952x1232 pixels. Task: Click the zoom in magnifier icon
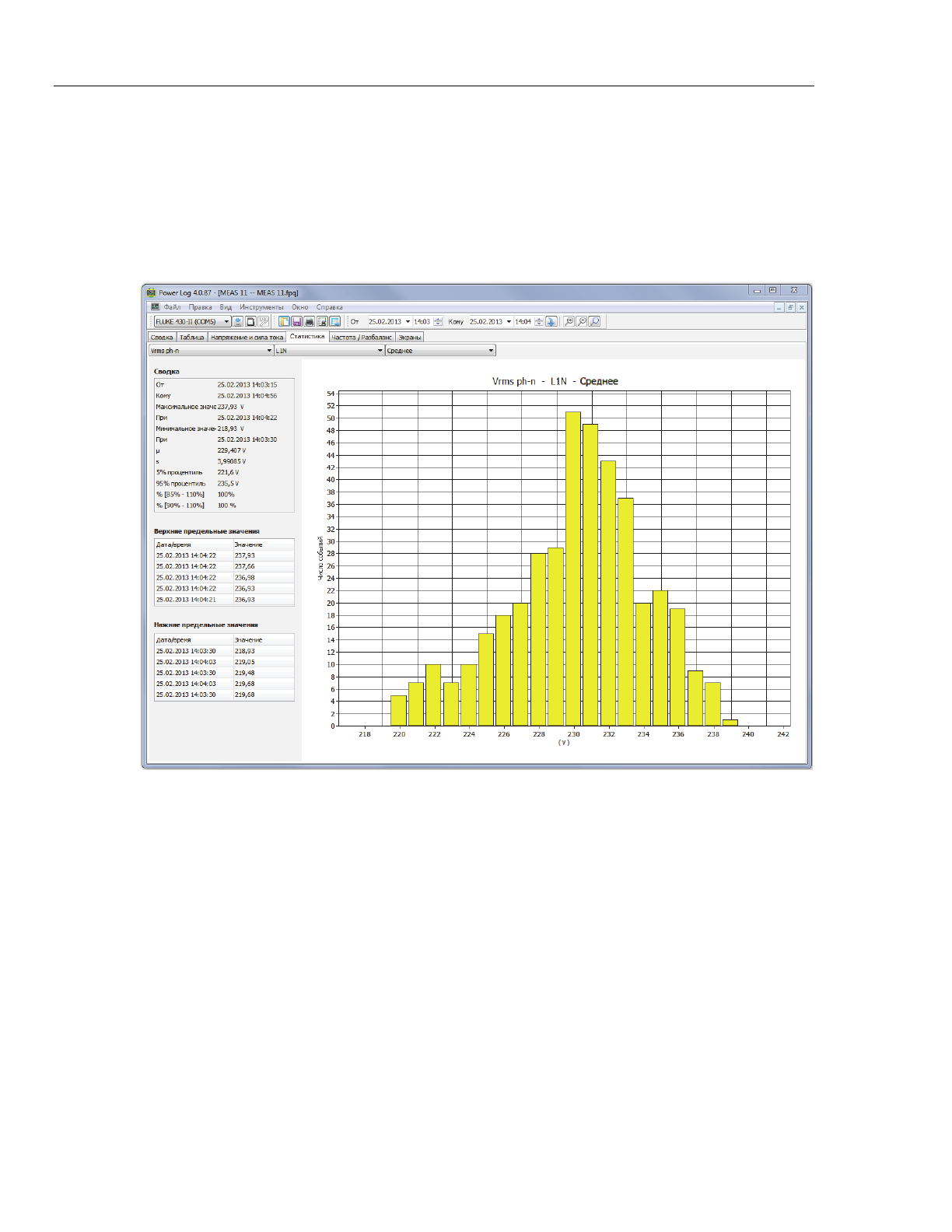(569, 321)
